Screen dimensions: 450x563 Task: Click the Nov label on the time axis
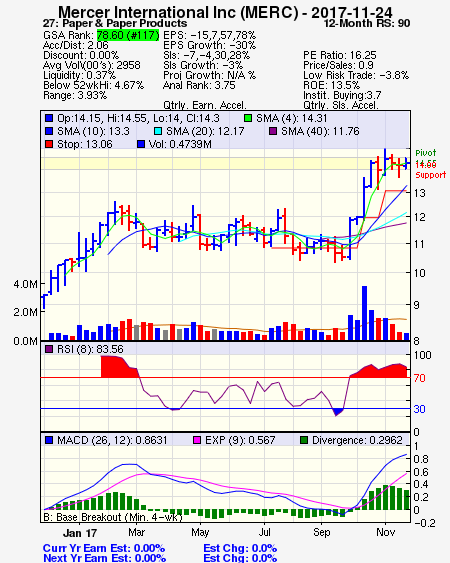tap(385, 532)
